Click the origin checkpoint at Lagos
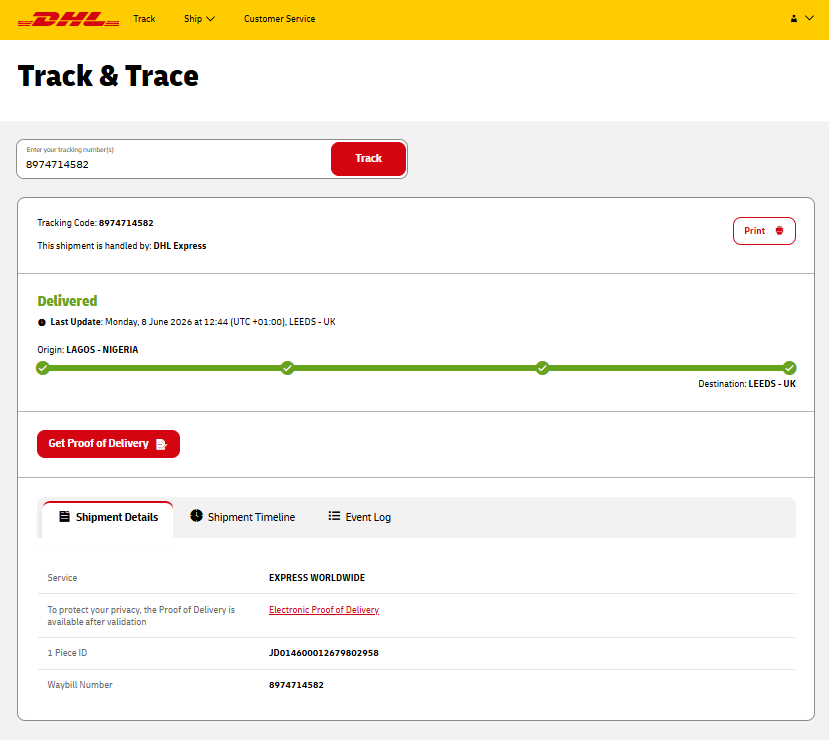 click(43, 368)
